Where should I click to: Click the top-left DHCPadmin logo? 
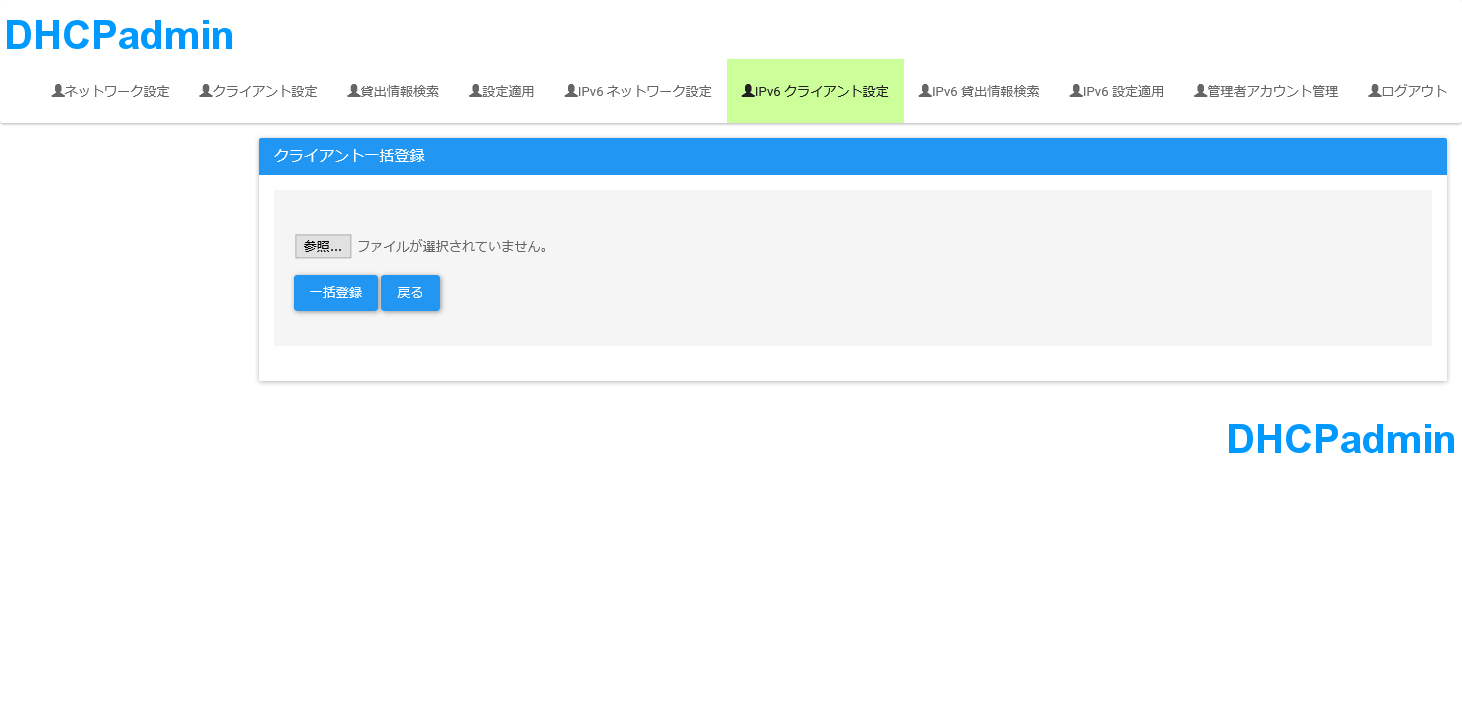pos(119,36)
